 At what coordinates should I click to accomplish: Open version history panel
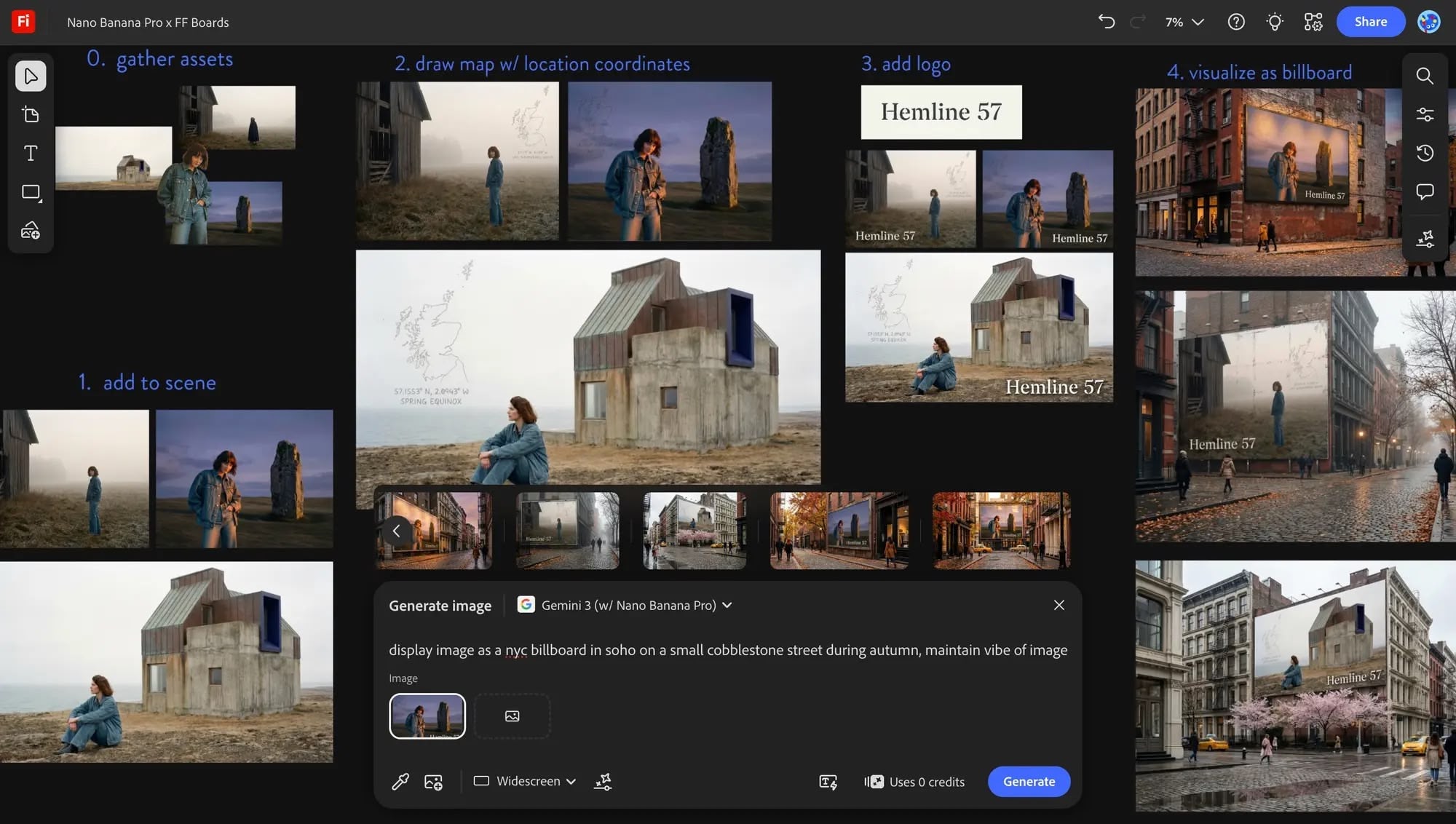pyautogui.click(x=1425, y=153)
